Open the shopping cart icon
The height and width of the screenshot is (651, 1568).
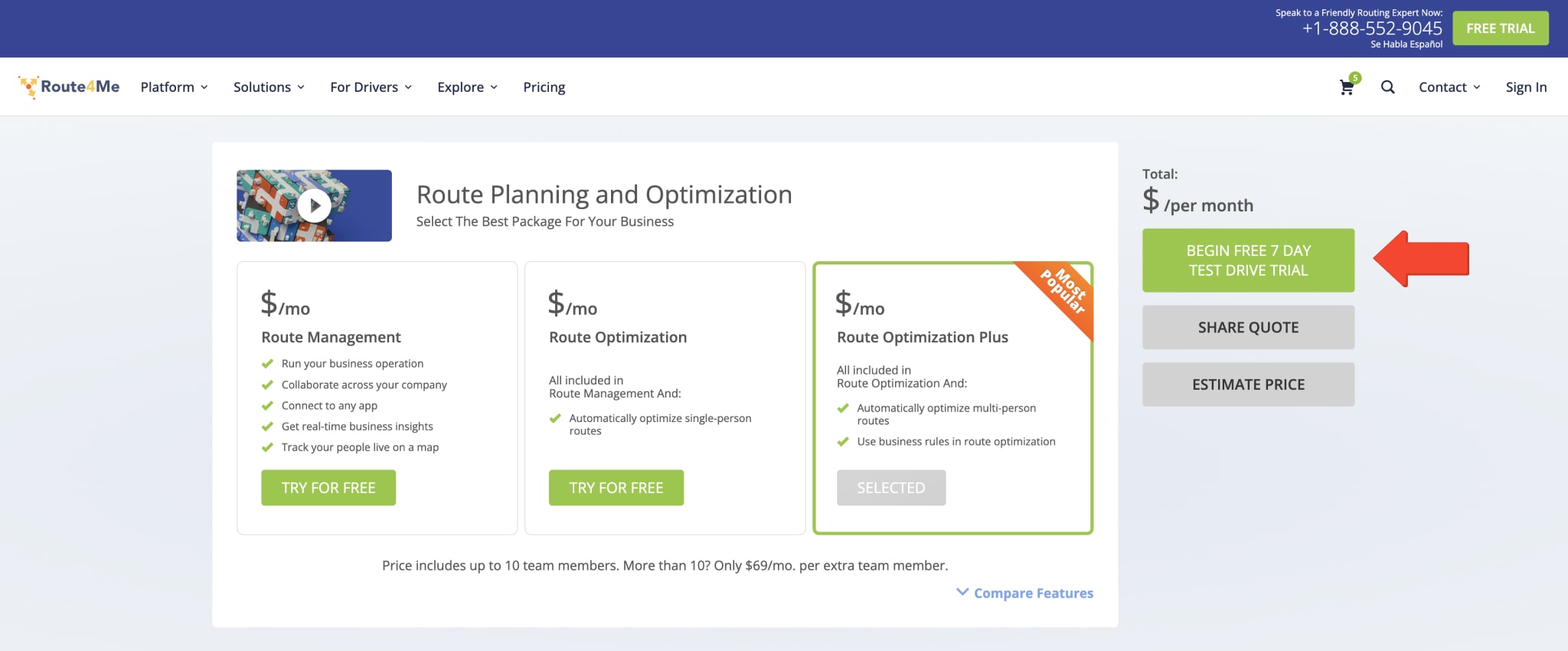[x=1347, y=87]
